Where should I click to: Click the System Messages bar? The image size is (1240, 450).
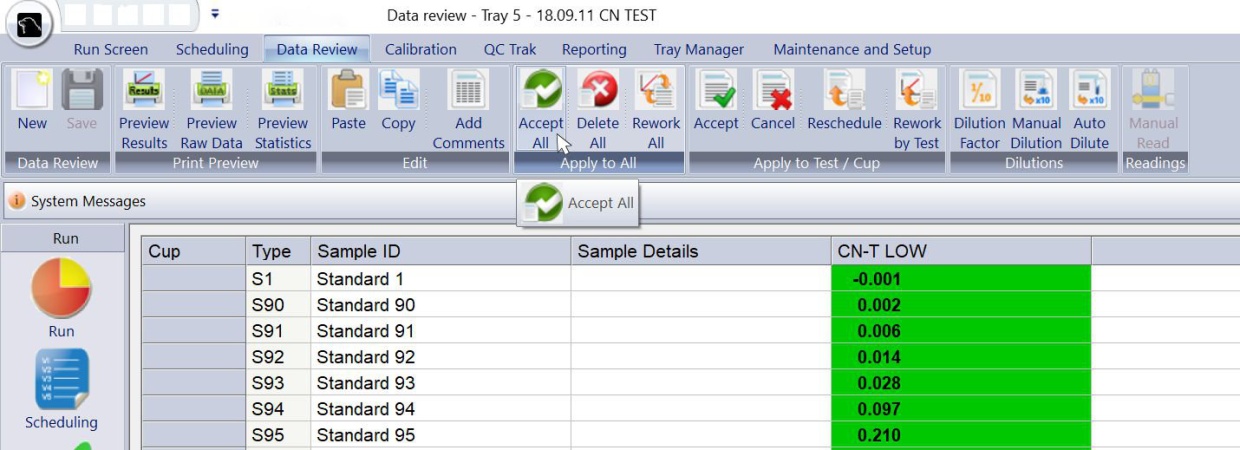88,201
